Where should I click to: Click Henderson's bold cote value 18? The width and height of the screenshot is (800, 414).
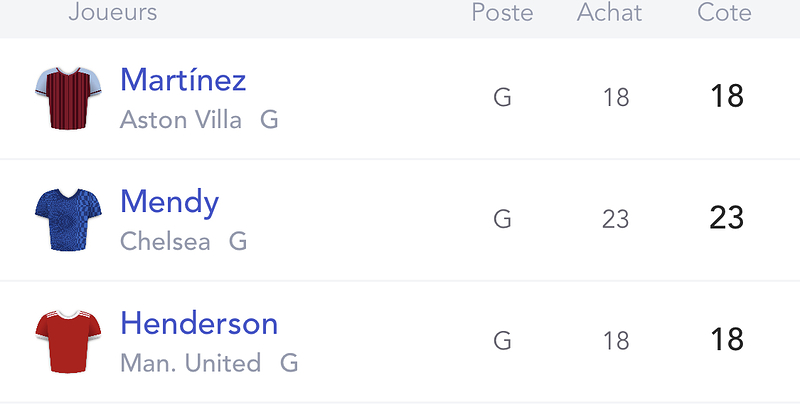click(727, 339)
